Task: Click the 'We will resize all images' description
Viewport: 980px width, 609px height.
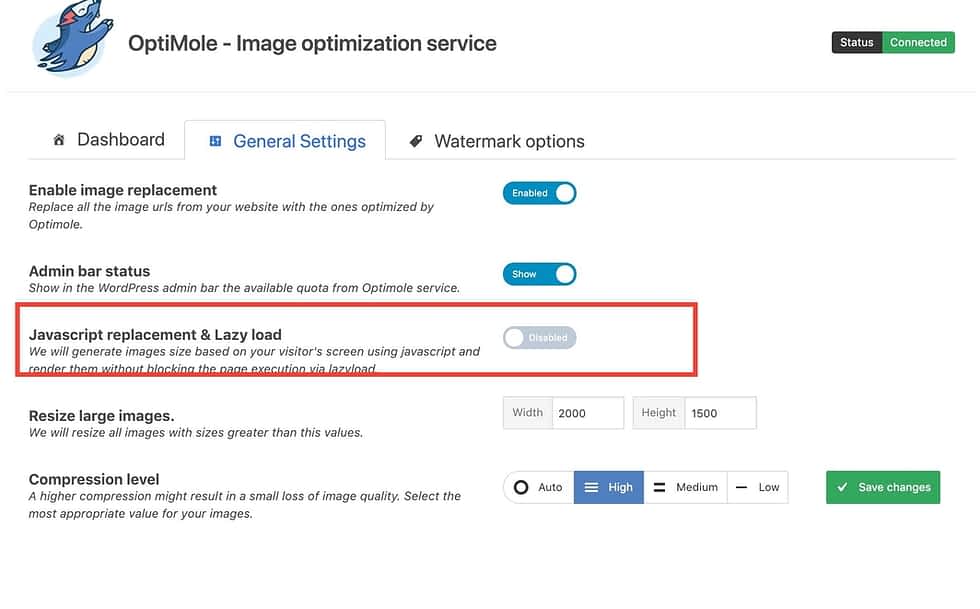Action: pos(196,433)
